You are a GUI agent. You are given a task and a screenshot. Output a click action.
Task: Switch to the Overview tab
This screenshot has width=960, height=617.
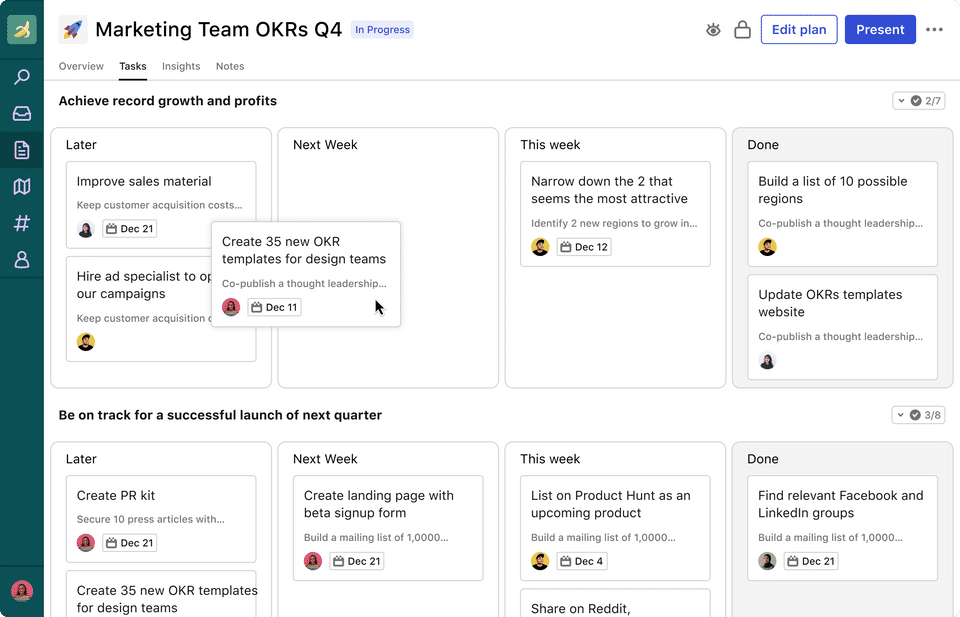tap(81, 66)
